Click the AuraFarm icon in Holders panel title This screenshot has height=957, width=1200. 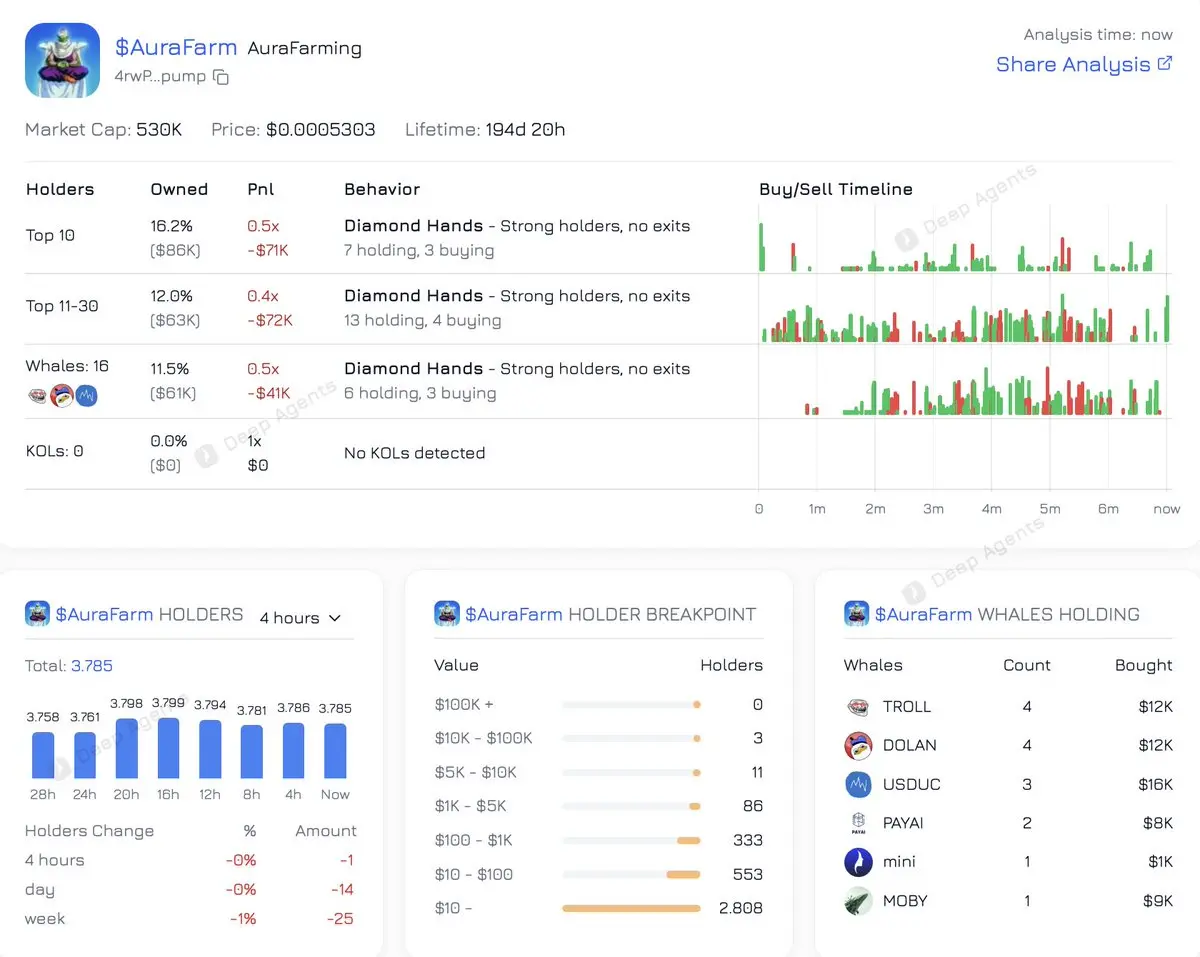(37, 614)
